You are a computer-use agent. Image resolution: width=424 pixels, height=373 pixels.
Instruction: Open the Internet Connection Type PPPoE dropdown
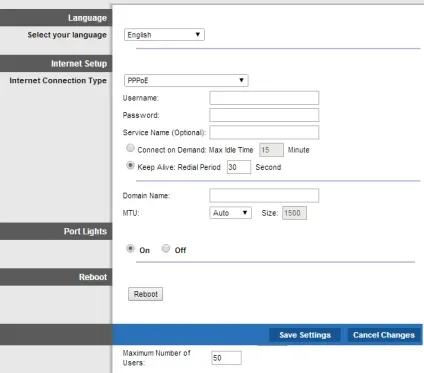pyautogui.click(x=186, y=80)
